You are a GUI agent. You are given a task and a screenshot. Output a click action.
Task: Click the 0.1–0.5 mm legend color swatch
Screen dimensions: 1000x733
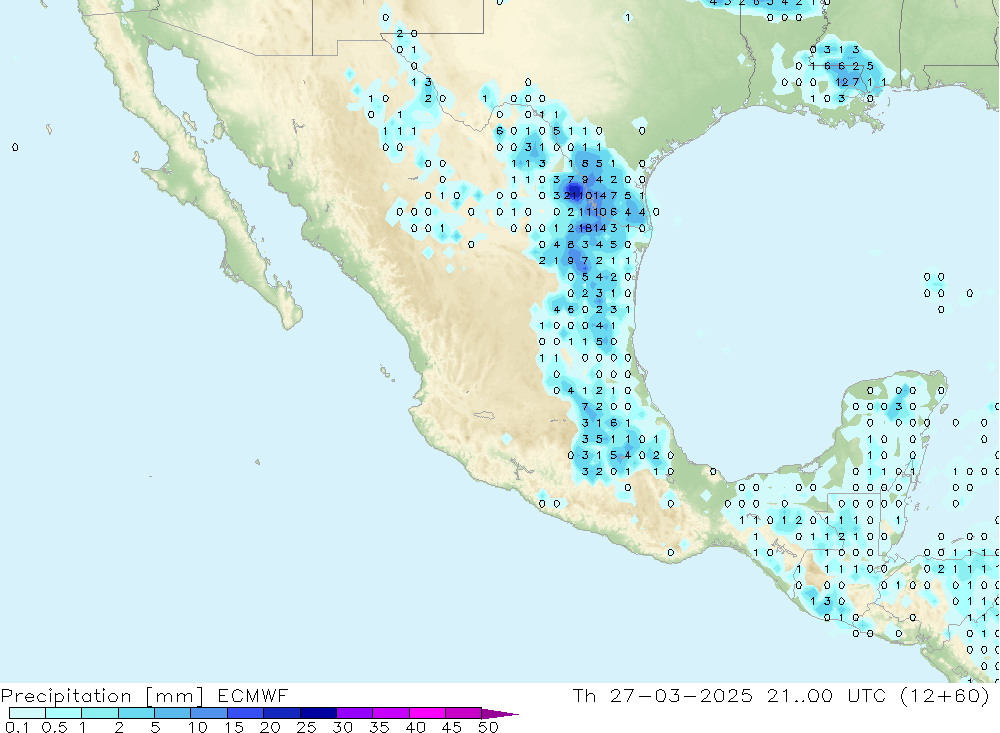(x=27, y=713)
